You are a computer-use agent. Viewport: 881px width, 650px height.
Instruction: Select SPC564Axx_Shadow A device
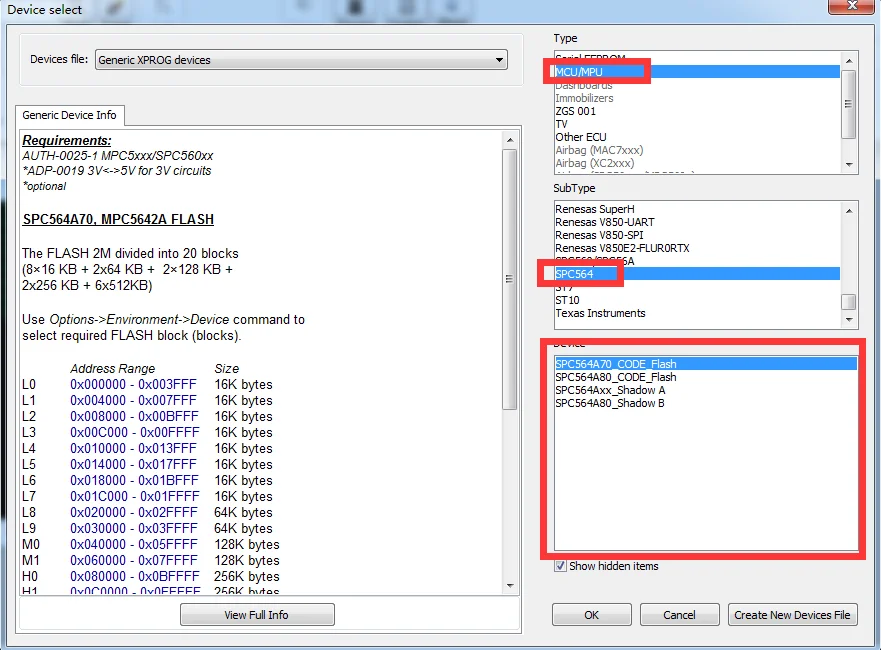(x=706, y=390)
